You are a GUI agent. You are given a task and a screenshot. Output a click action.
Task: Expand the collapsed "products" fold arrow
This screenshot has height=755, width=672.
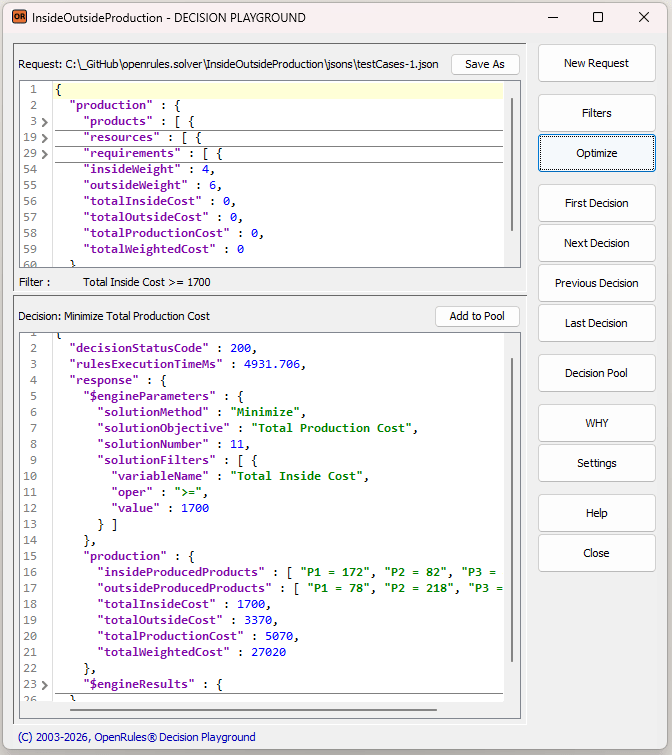[44, 122]
